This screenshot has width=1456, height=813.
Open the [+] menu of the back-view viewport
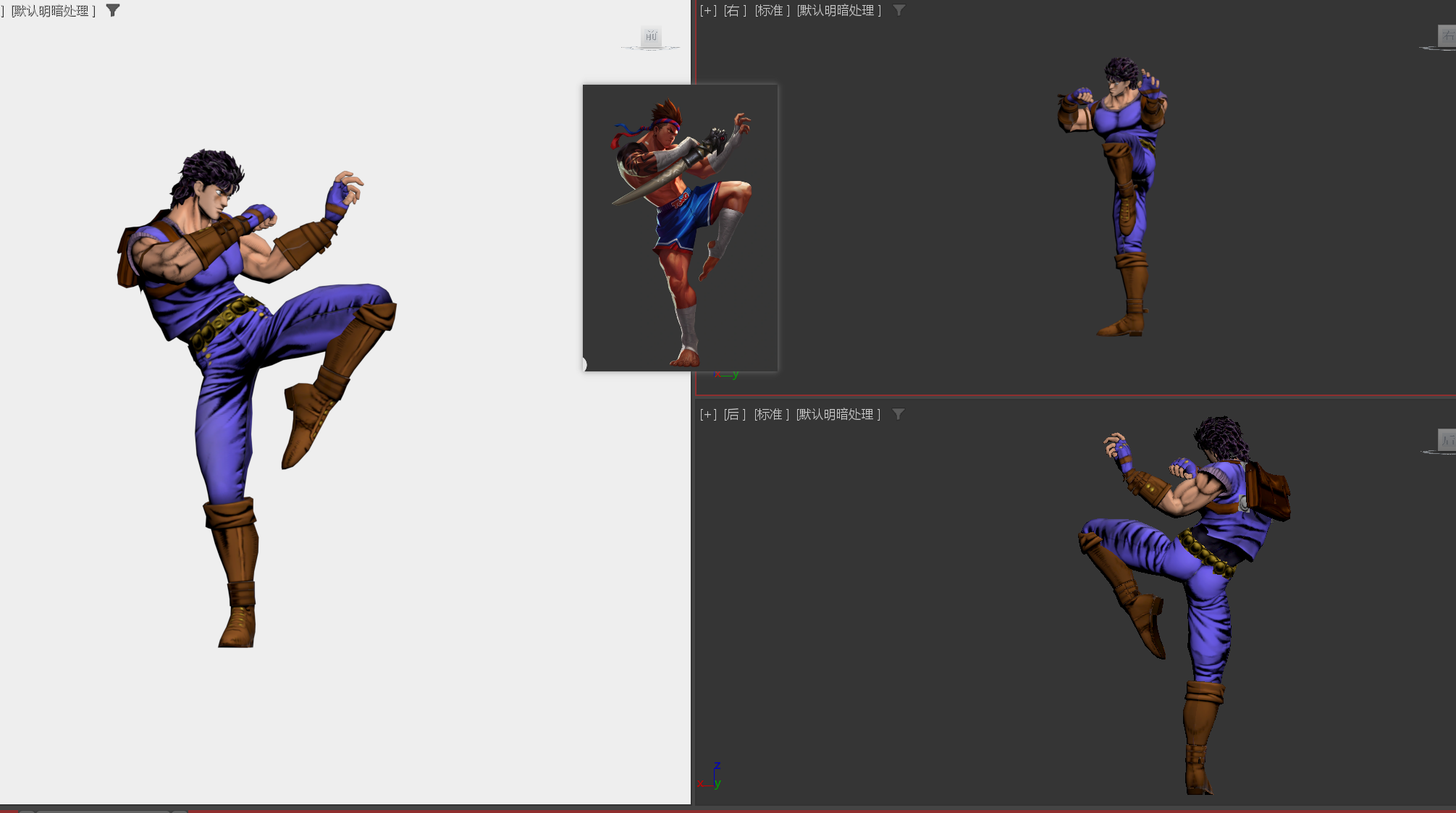707,414
